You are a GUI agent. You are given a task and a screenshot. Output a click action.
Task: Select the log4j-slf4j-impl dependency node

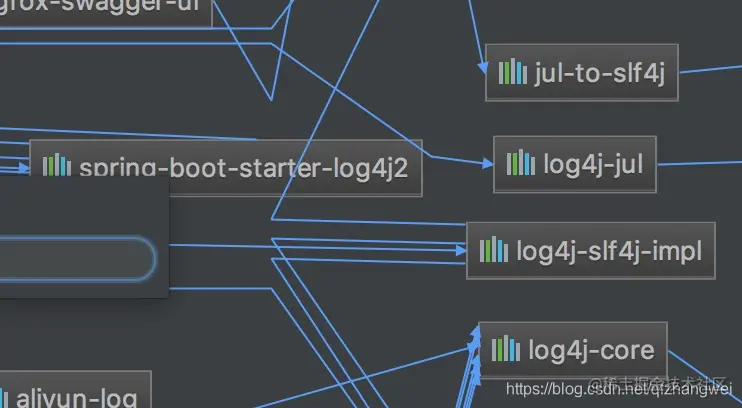click(591, 250)
